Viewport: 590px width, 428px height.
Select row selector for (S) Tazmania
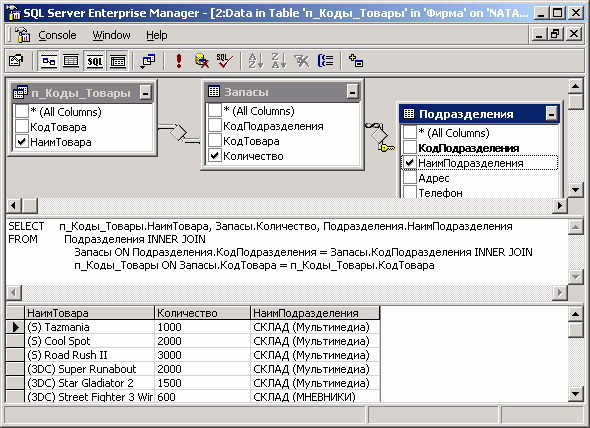tap(15, 327)
